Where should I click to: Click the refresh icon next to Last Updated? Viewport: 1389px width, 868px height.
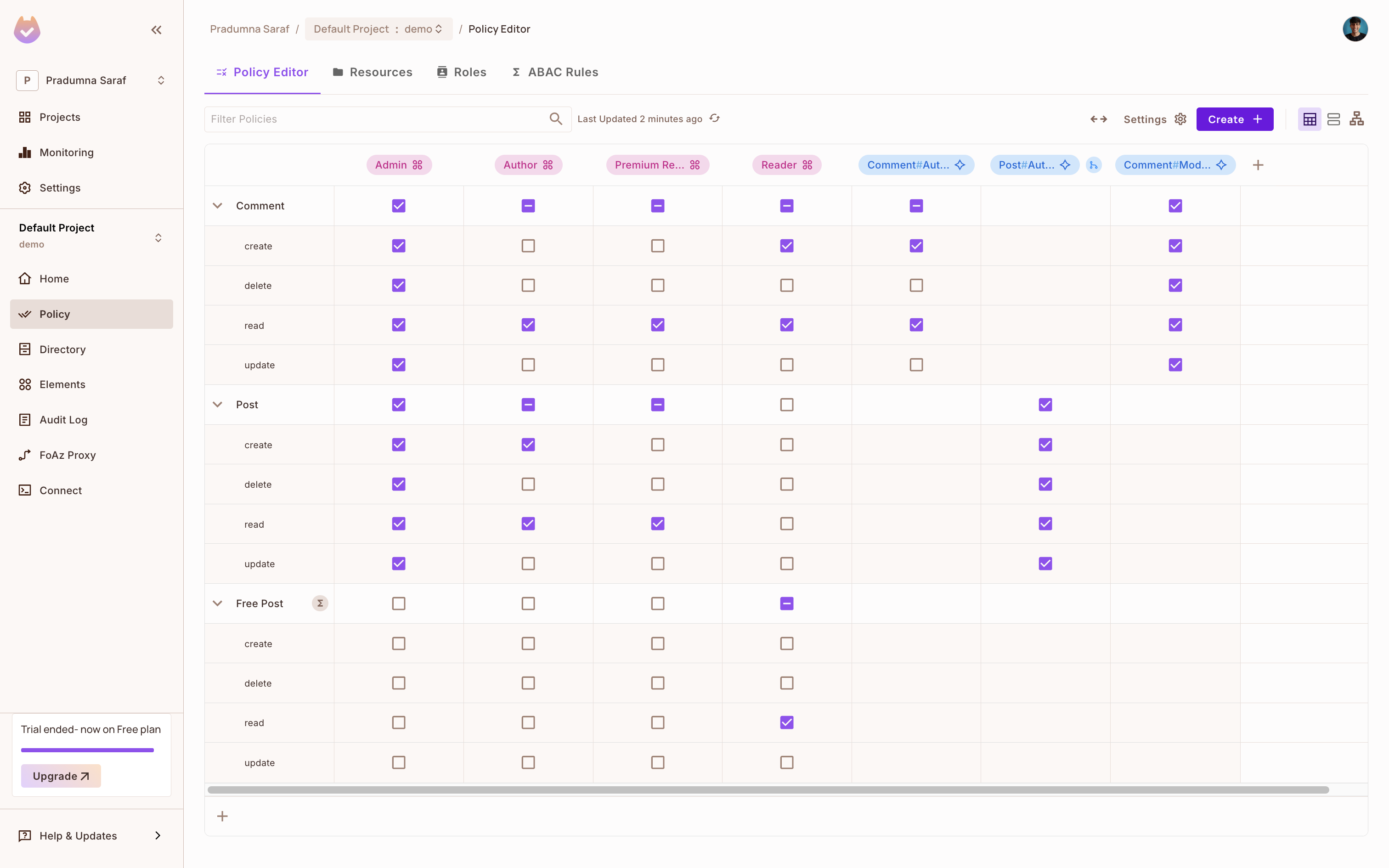715,118
